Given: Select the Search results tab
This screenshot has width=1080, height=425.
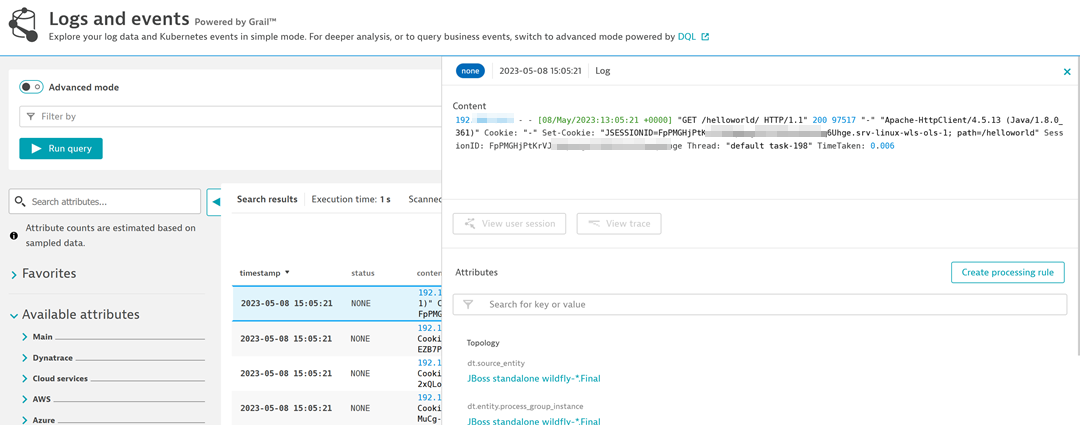Looking at the screenshot, I should [267, 199].
